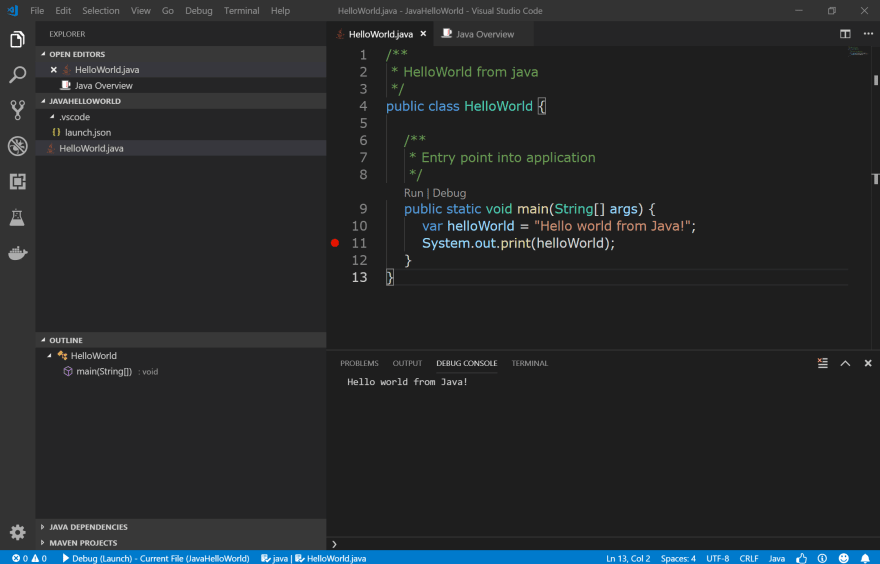Open the Docker view in activity bar
The height and width of the screenshot is (564, 880).
click(x=17, y=253)
